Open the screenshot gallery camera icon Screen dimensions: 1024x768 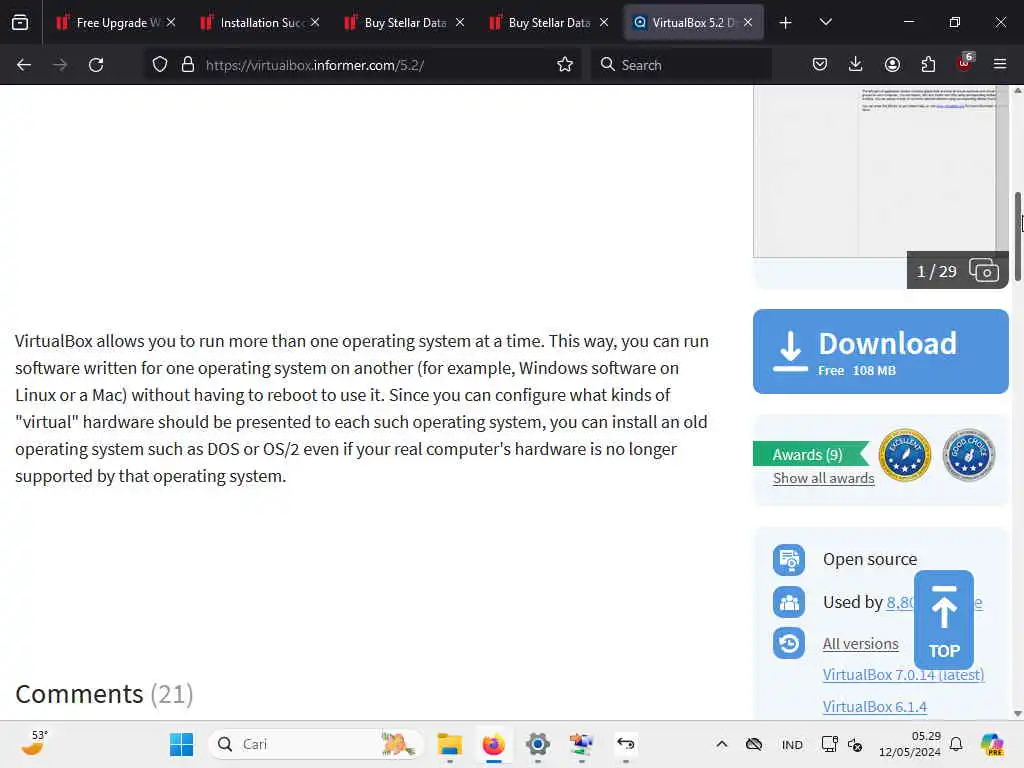984,270
